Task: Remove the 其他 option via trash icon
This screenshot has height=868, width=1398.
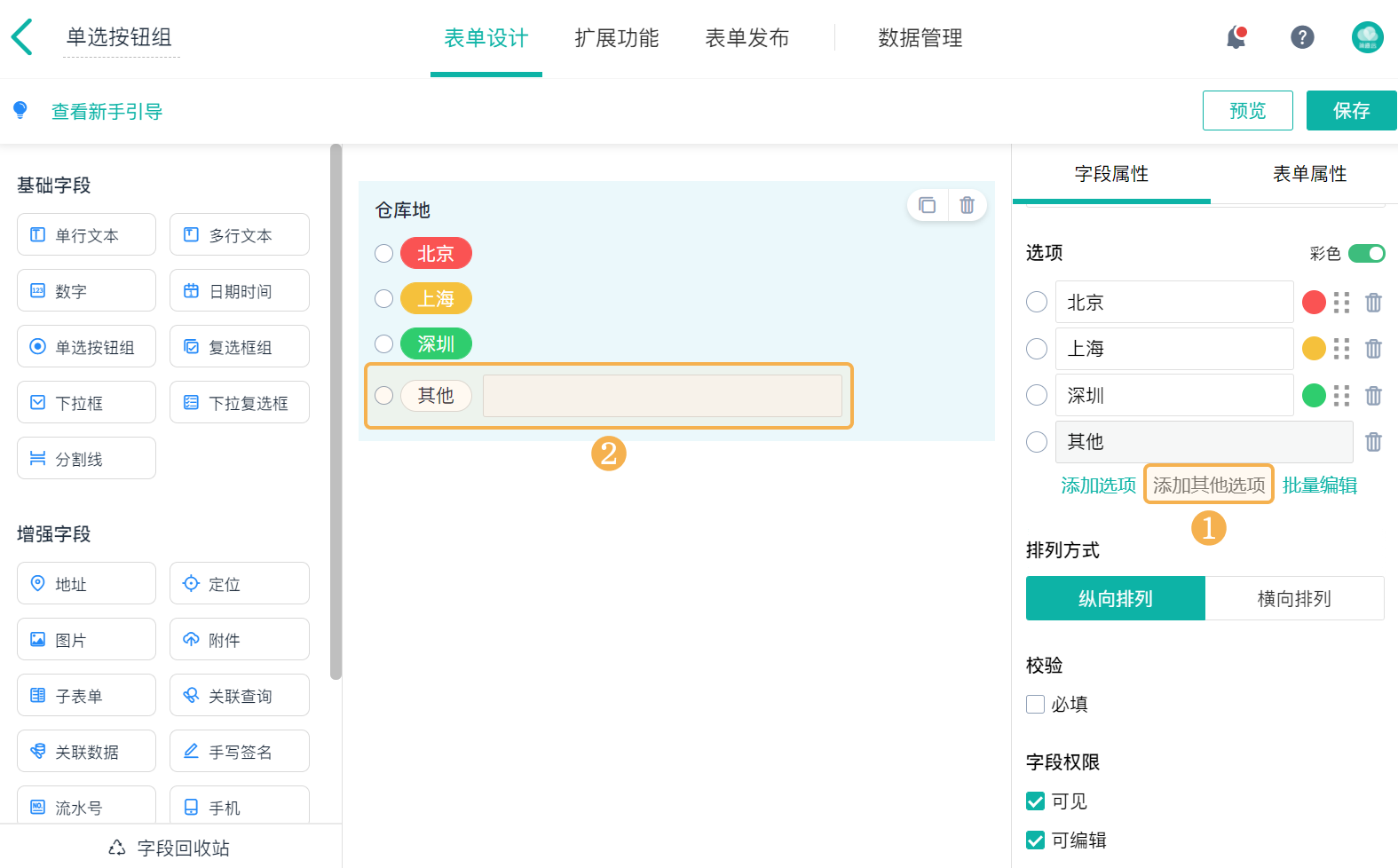Action: [1373, 442]
